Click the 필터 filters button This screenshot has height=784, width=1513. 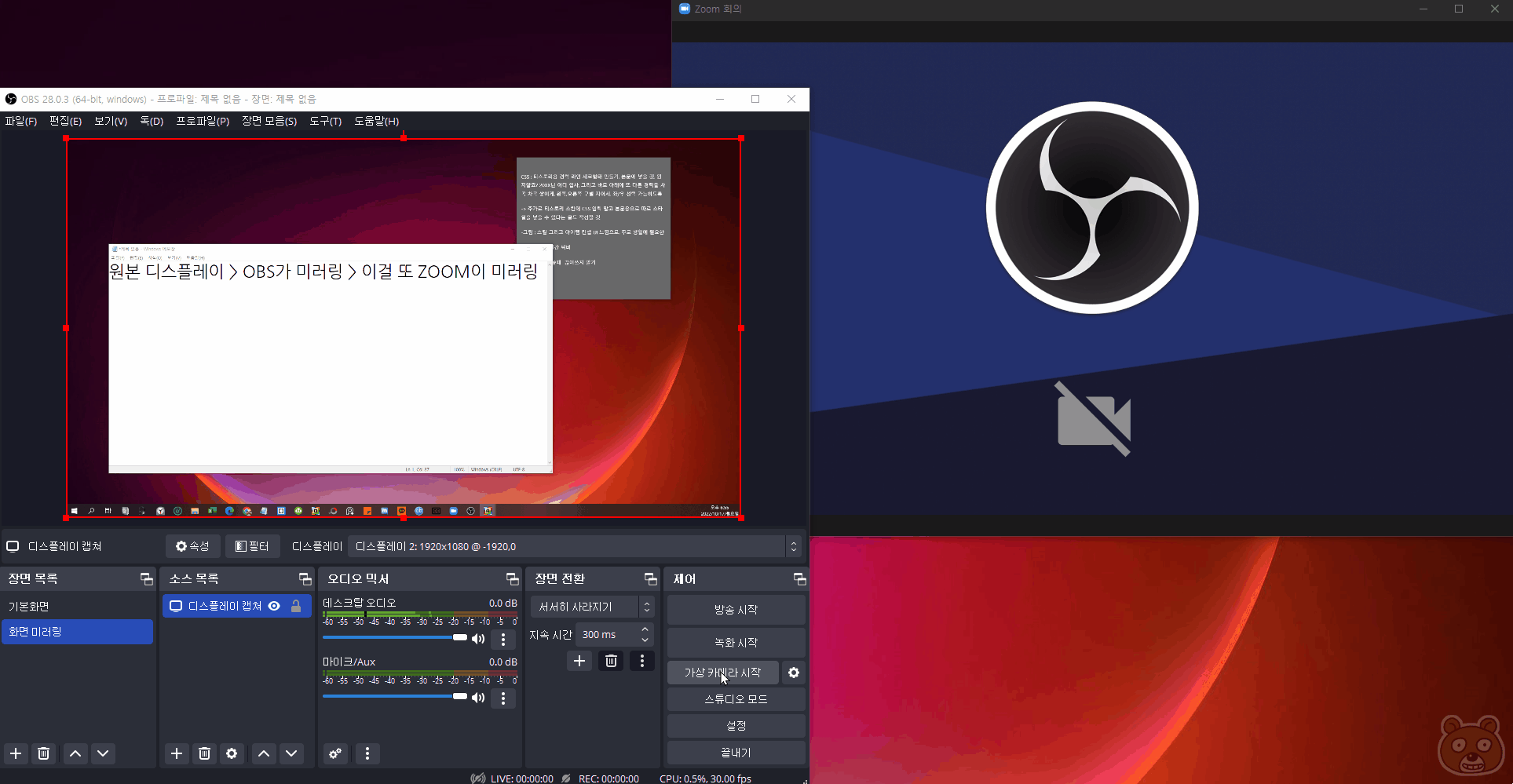252,546
